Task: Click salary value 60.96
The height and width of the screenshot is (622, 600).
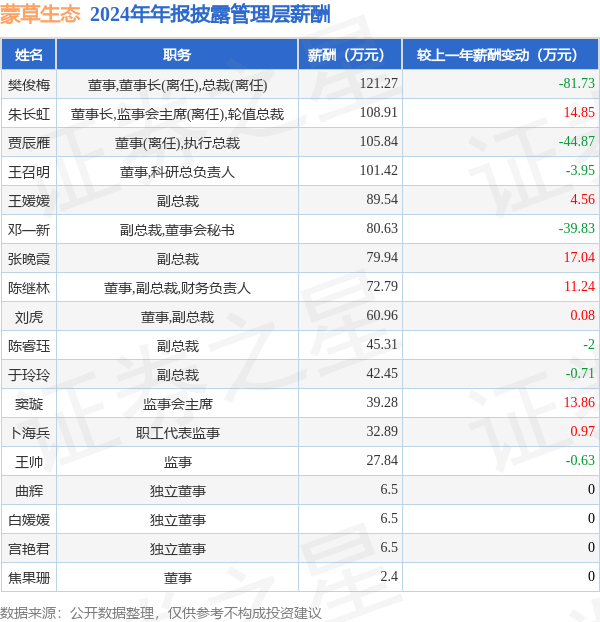Action: tap(382, 315)
